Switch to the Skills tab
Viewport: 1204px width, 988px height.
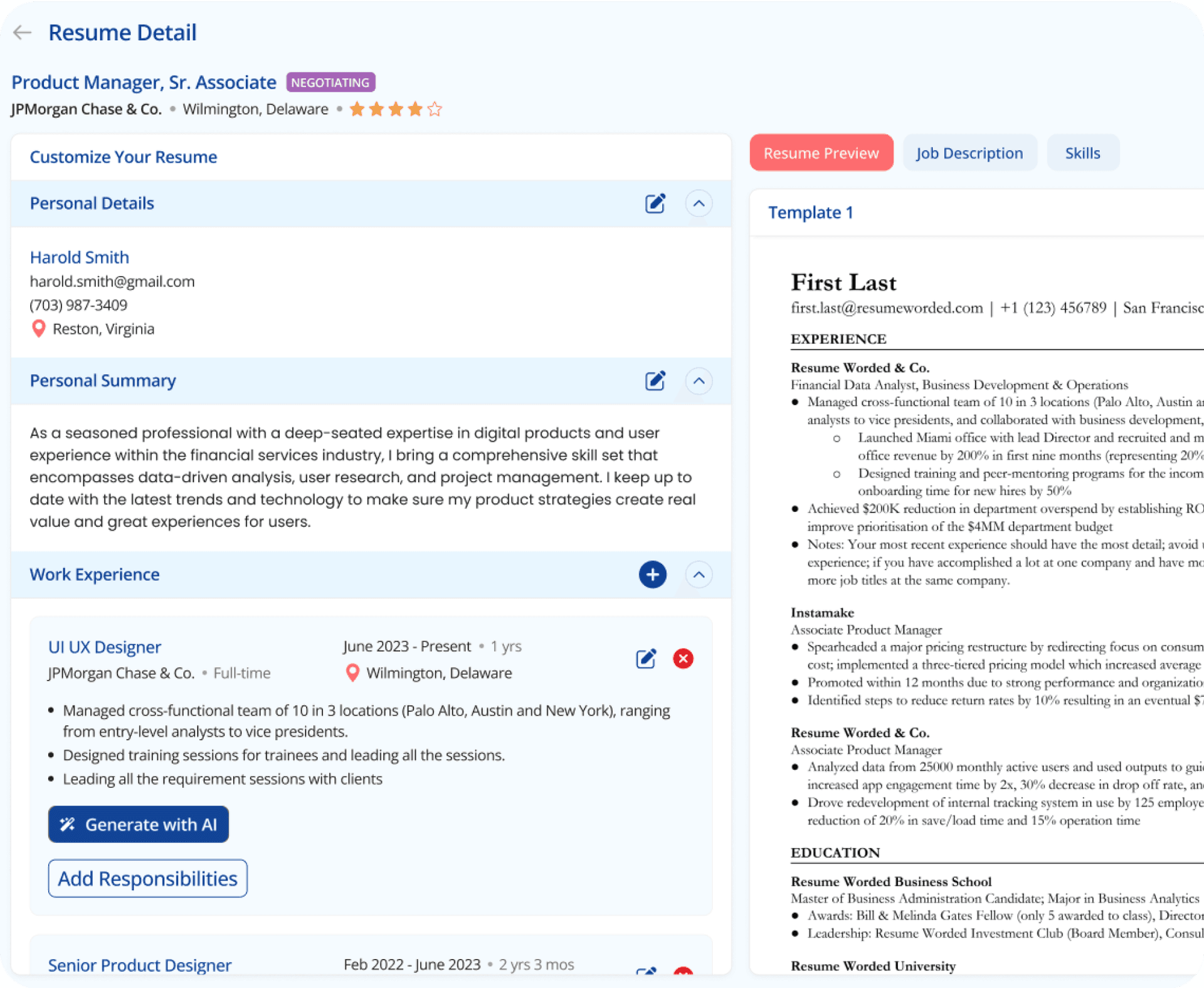click(1083, 153)
